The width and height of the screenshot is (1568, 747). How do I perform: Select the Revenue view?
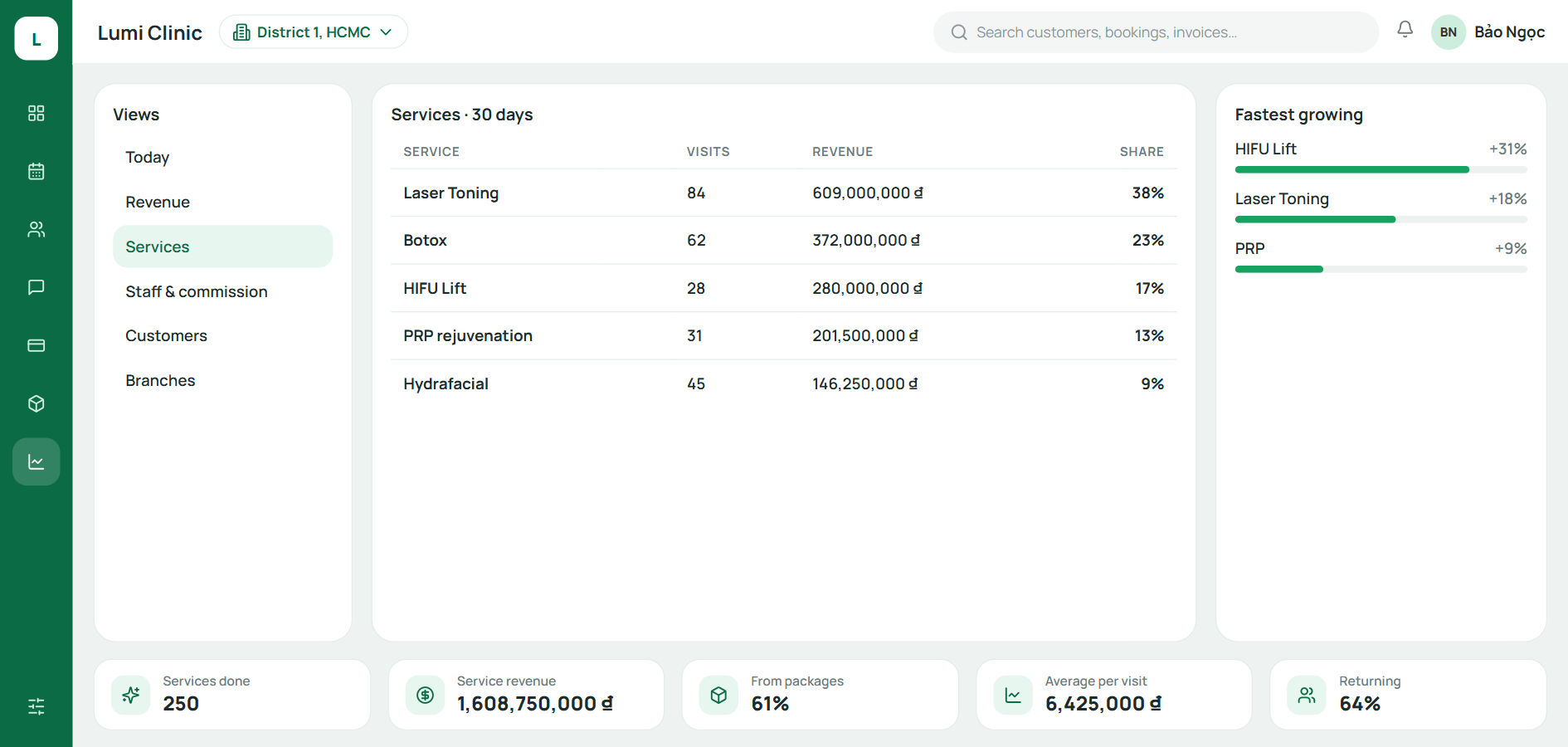point(222,202)
